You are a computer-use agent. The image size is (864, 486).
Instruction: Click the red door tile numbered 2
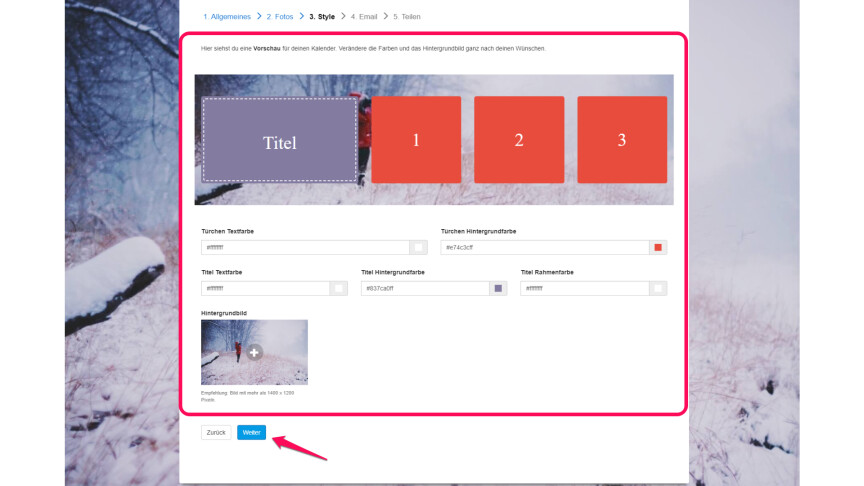coord(519,140)
